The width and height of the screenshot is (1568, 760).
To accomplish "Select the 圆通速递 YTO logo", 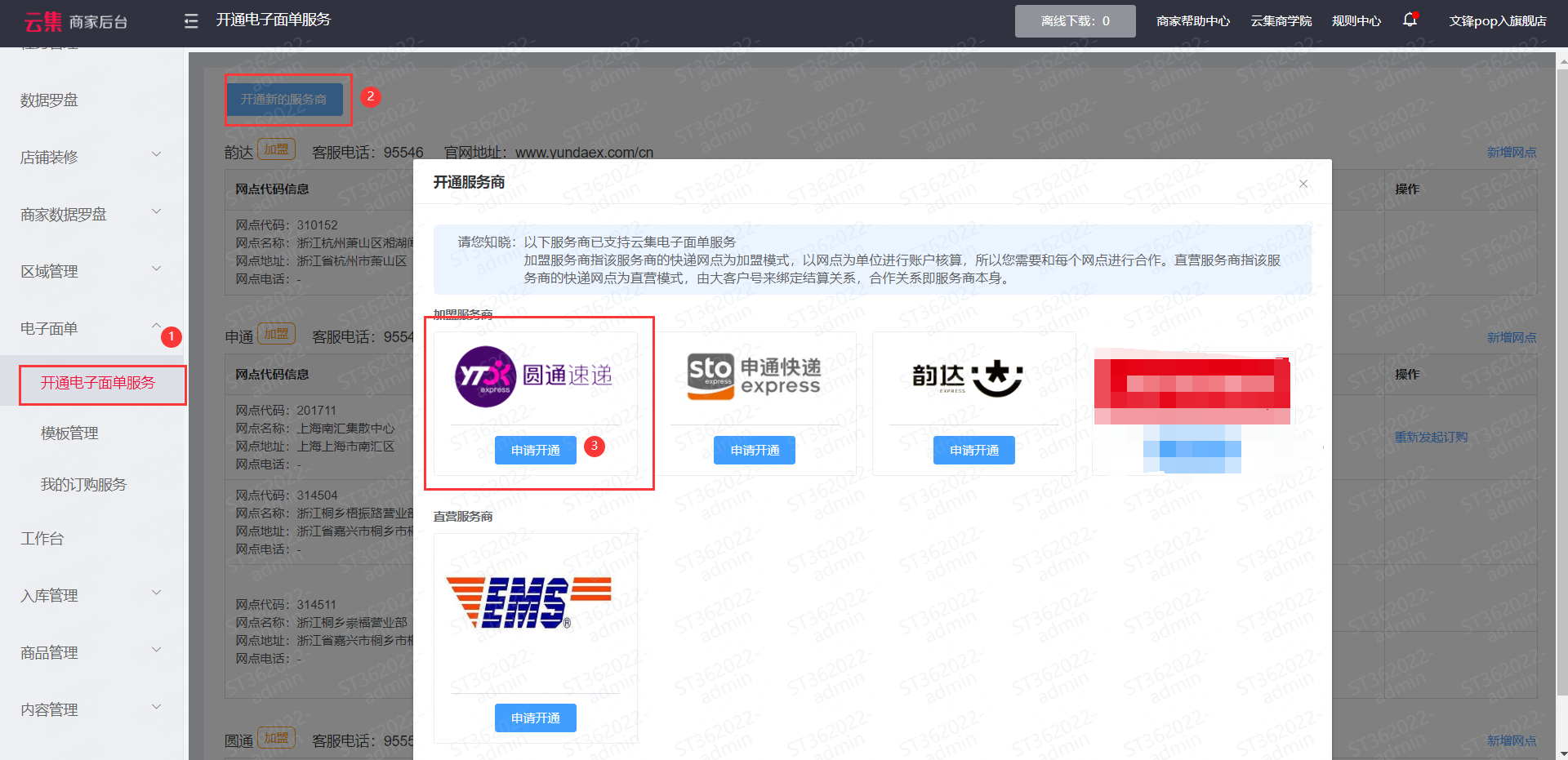I will coord(534,376).
